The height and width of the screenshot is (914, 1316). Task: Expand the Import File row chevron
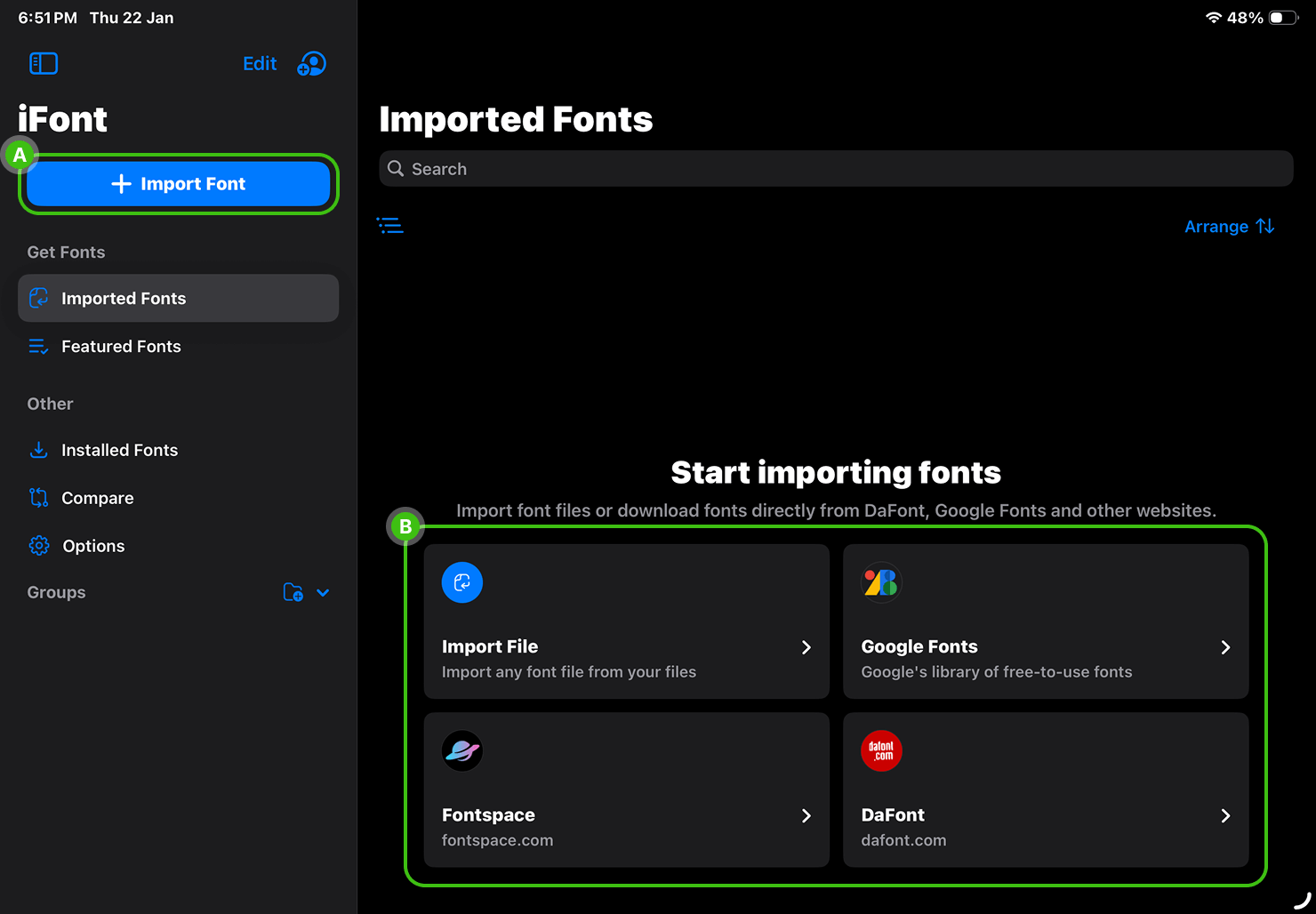click(806, 647)
